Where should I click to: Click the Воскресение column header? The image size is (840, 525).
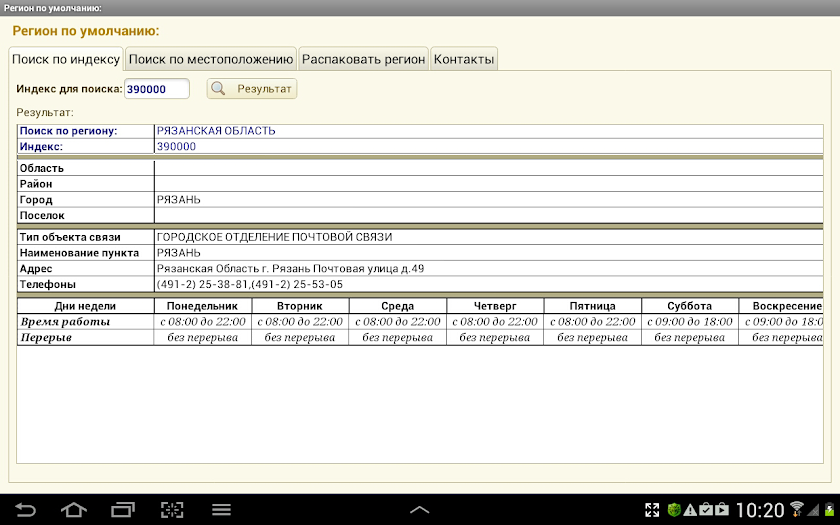click(x=781, y=306)
